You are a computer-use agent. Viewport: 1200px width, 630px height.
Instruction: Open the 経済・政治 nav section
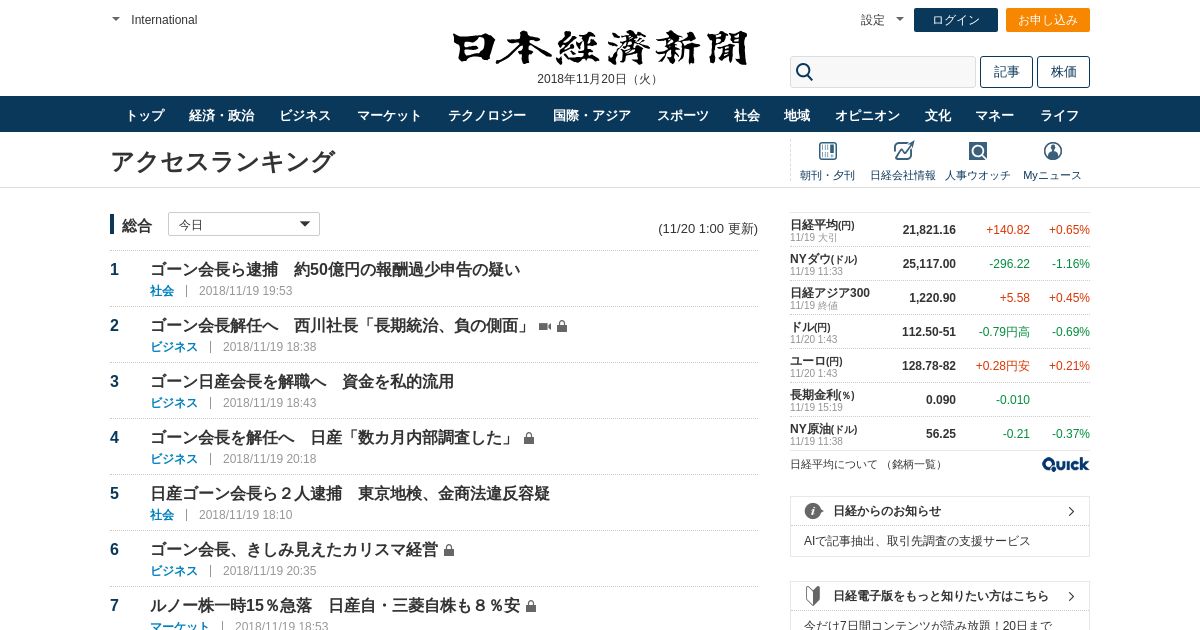(x=221, y=115)
